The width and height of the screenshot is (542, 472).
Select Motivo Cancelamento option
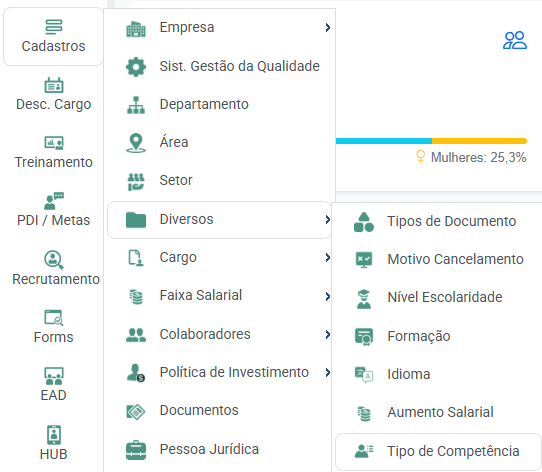(438, 259)
